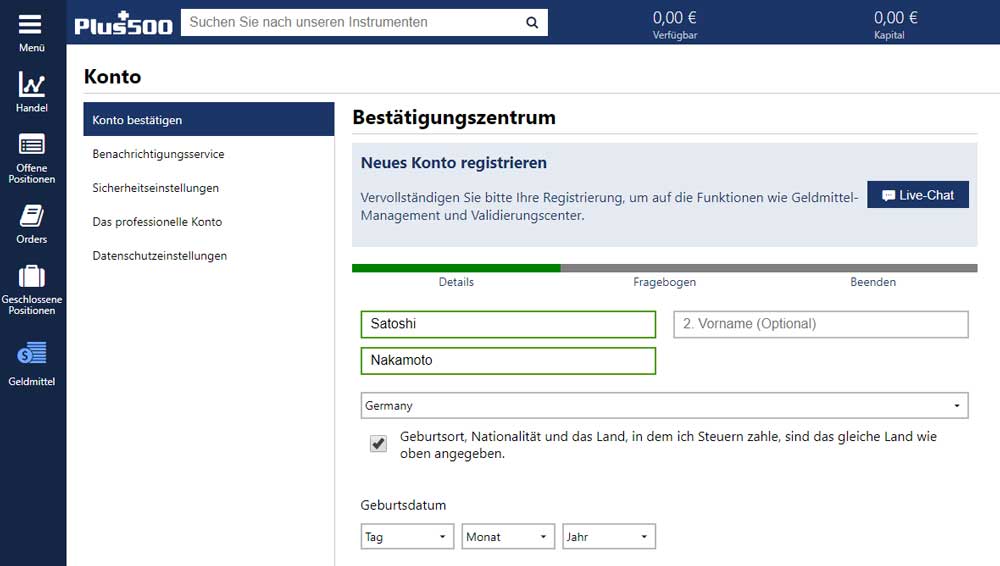The height and width of the screenshot is (566, 1000).
Task: Click the Beenden progress step
Action: (x=872, y=282)
